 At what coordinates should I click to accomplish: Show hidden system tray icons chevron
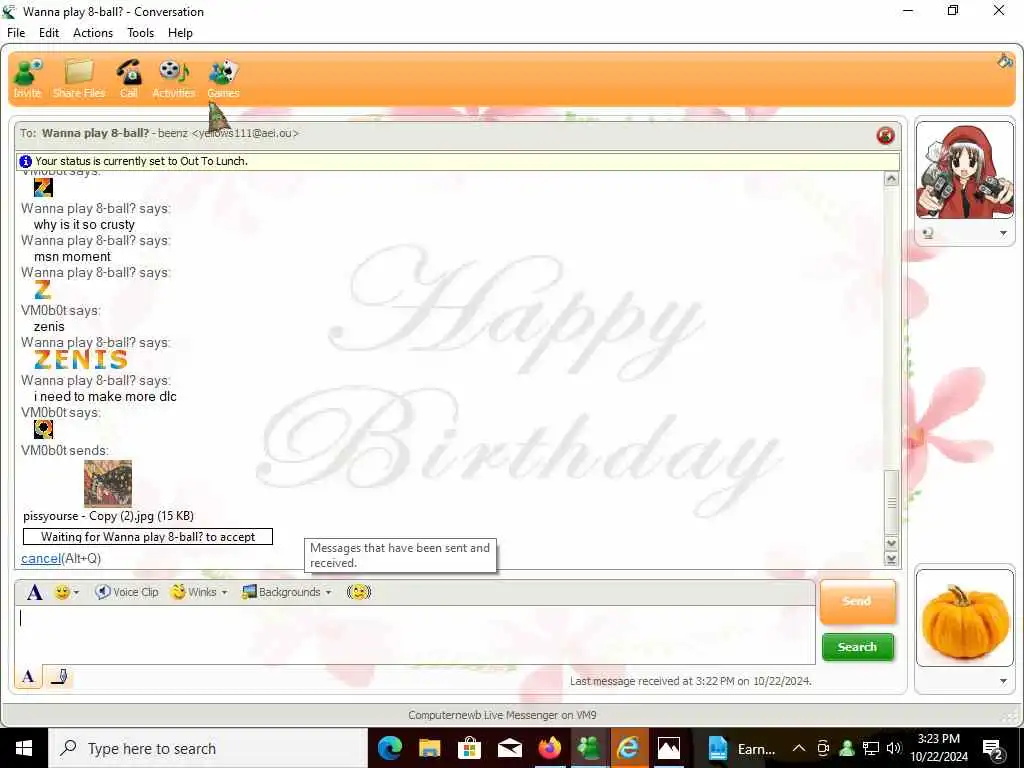pyautogui.click(x=799, y=748)
